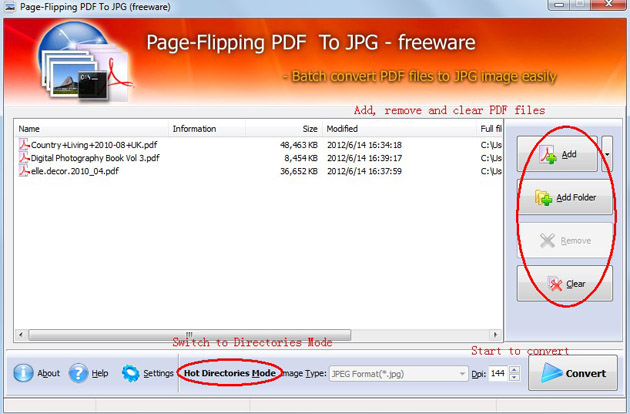Click the horizontal scrollbar right arrow
630x414 pixels.
(x=495, y=334)
